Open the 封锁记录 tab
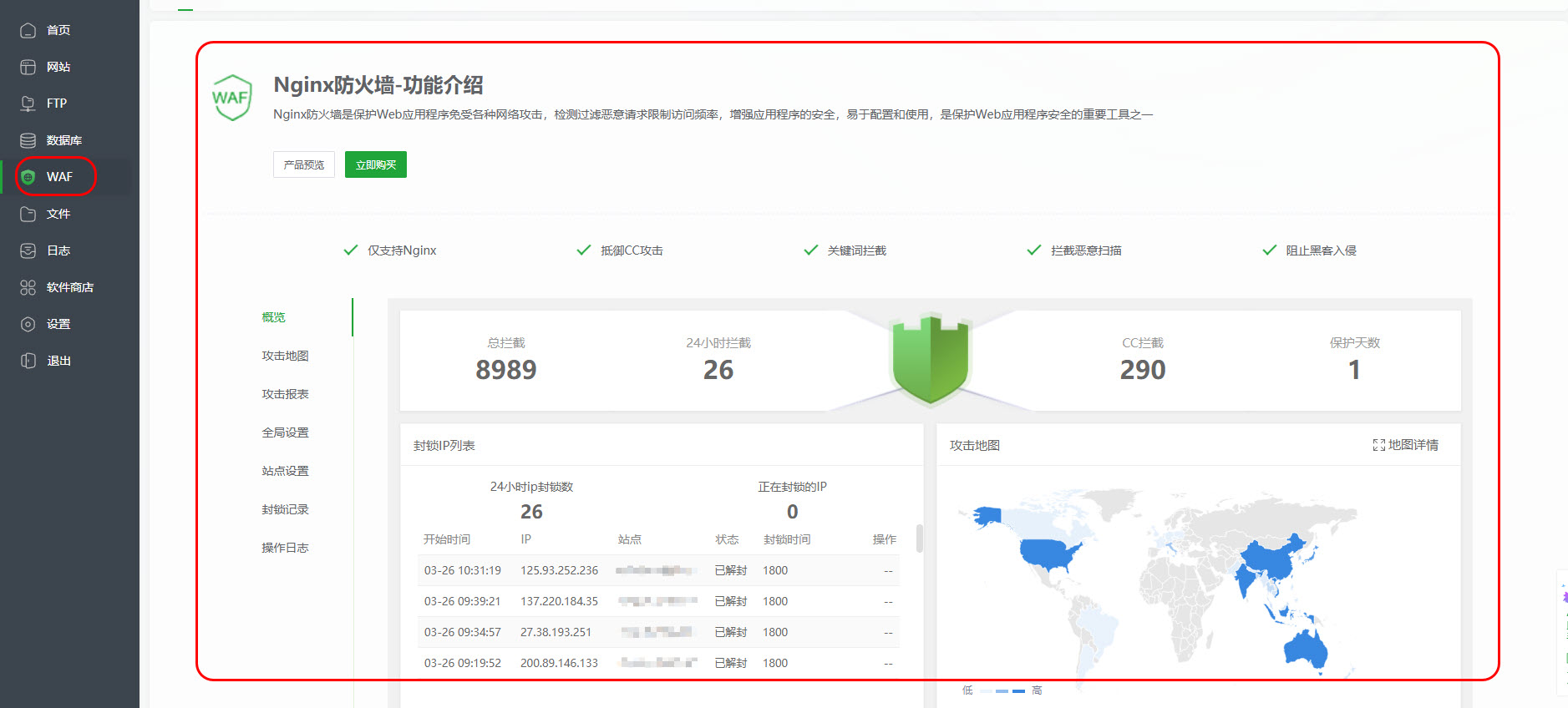The image size is (1568, 708). click(x=286, y=509)
